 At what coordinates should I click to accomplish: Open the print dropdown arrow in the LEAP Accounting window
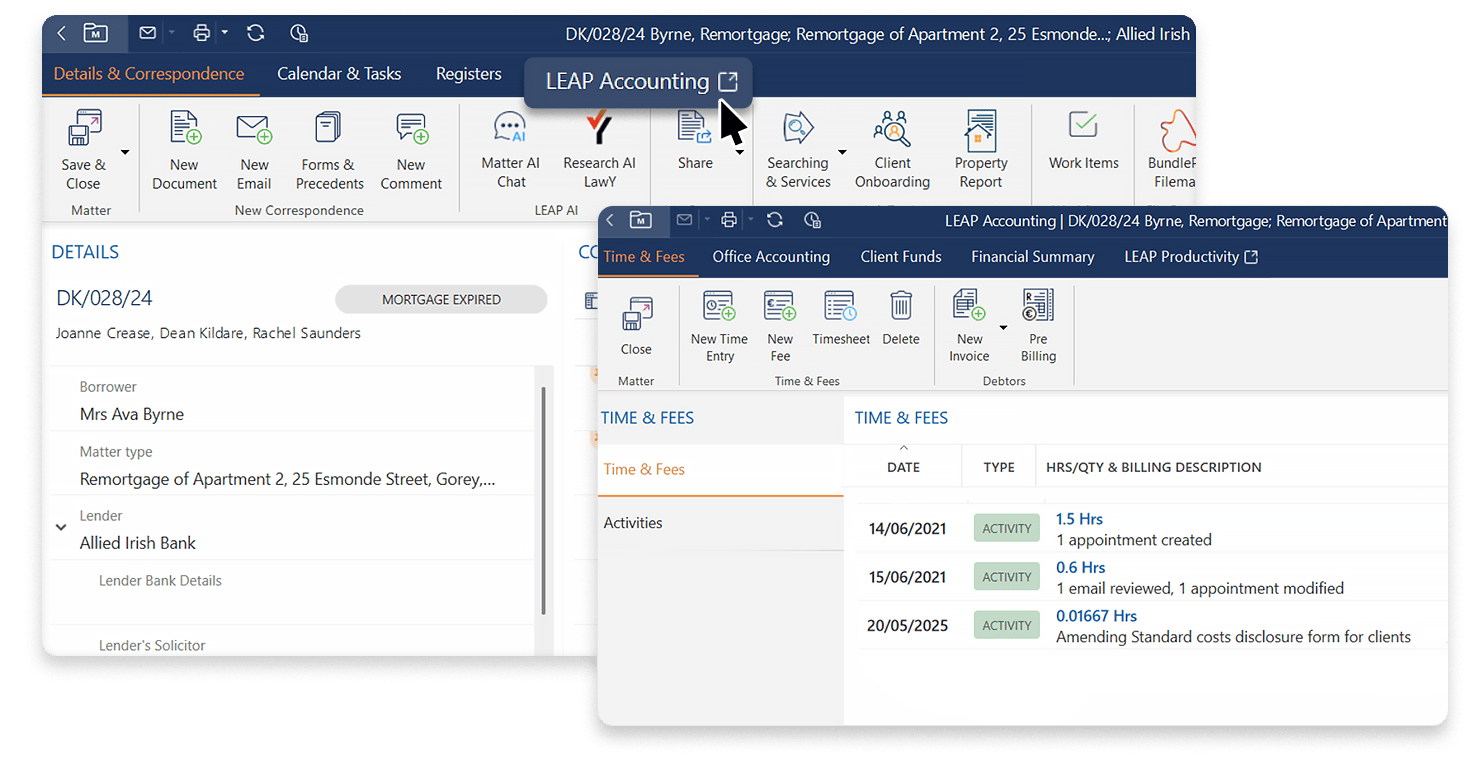[751, 220]
